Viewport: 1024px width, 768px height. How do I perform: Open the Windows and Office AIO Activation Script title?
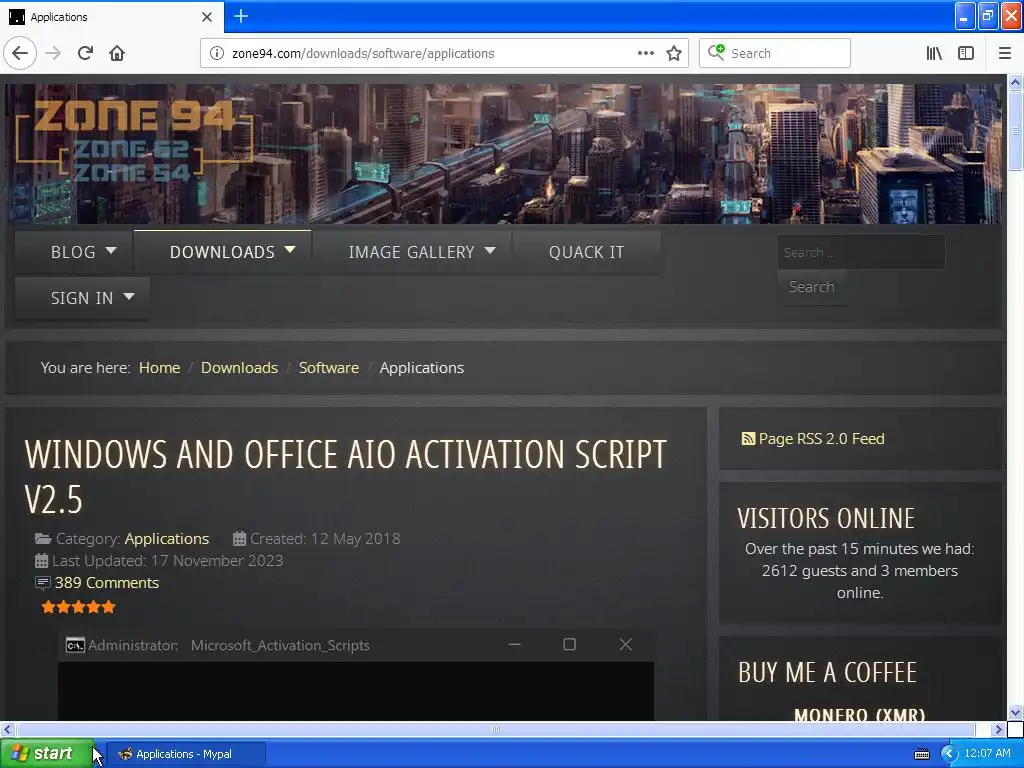tap(345, 477)
